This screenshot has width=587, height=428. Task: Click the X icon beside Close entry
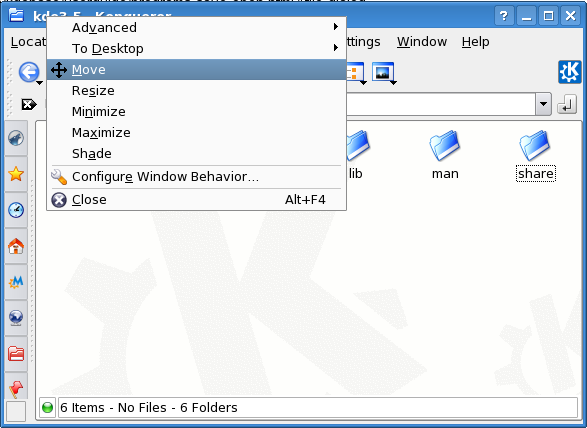click(x=59, y=200)
